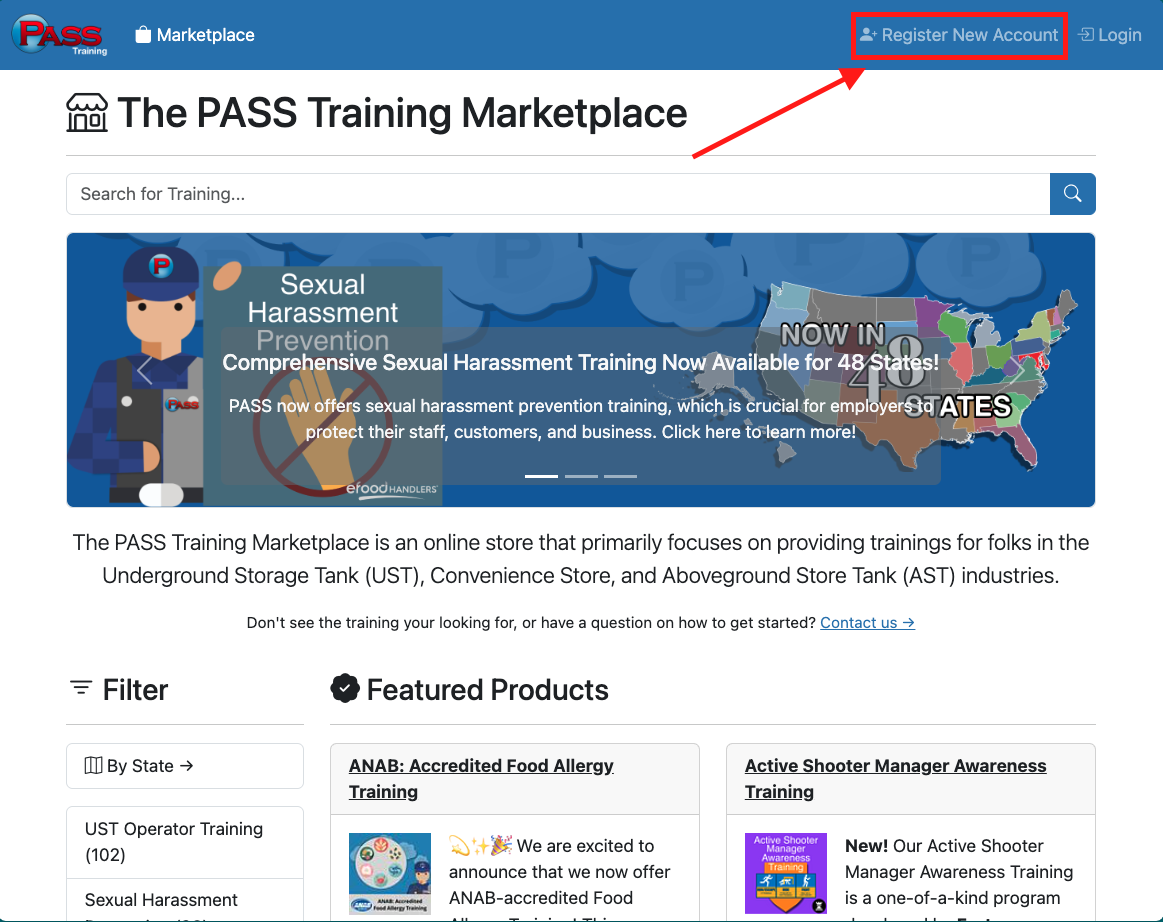Click the blue magnifier search button
The image size is (1163, 922).
click(1073, 194)
